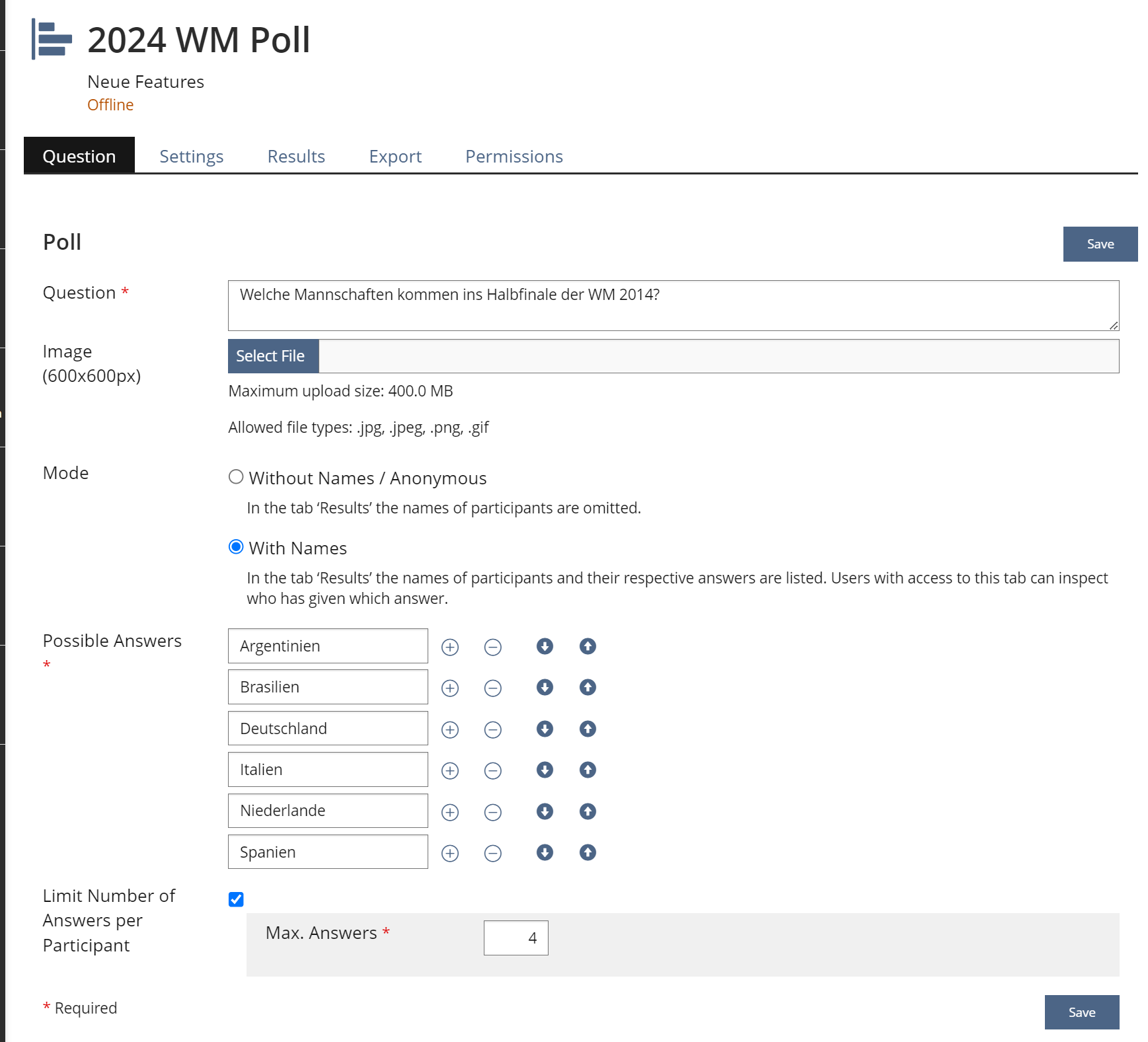The height and width of the screenshot is (1042, 1148).
Task: Move Deutschland answer down
Action: pyautogui.click(x=545, y=729)
